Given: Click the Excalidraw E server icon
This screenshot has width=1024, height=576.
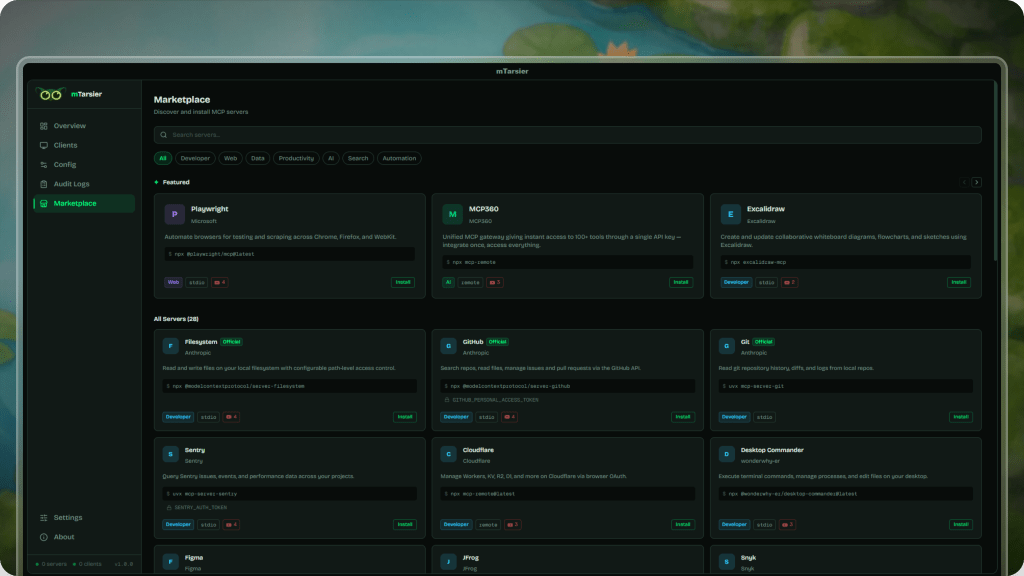Looking at the screenshot, I should point(730,214).
